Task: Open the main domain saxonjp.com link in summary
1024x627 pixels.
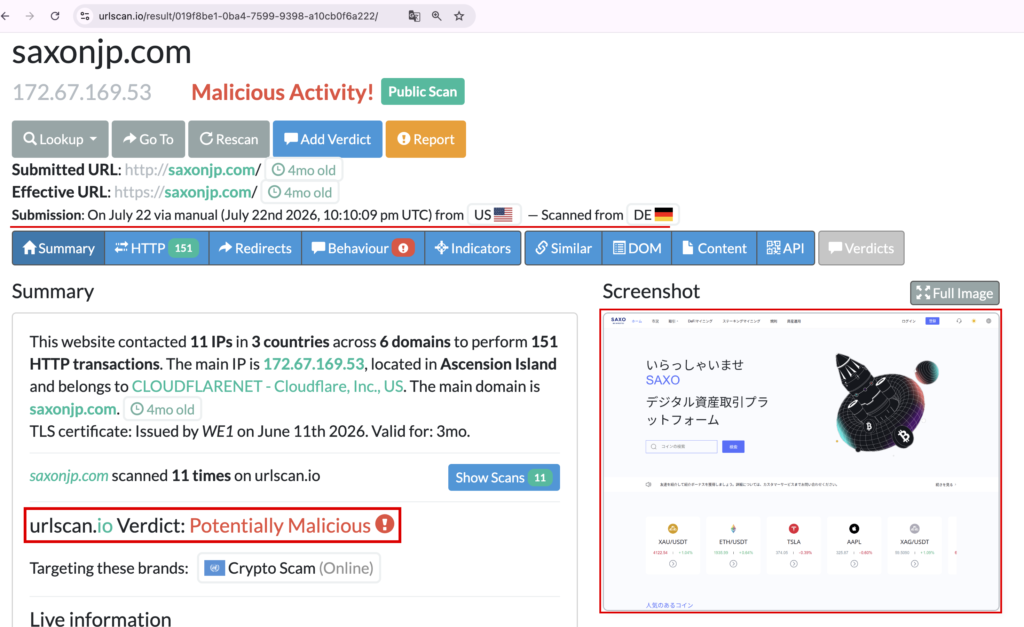Action: point(73,409)
